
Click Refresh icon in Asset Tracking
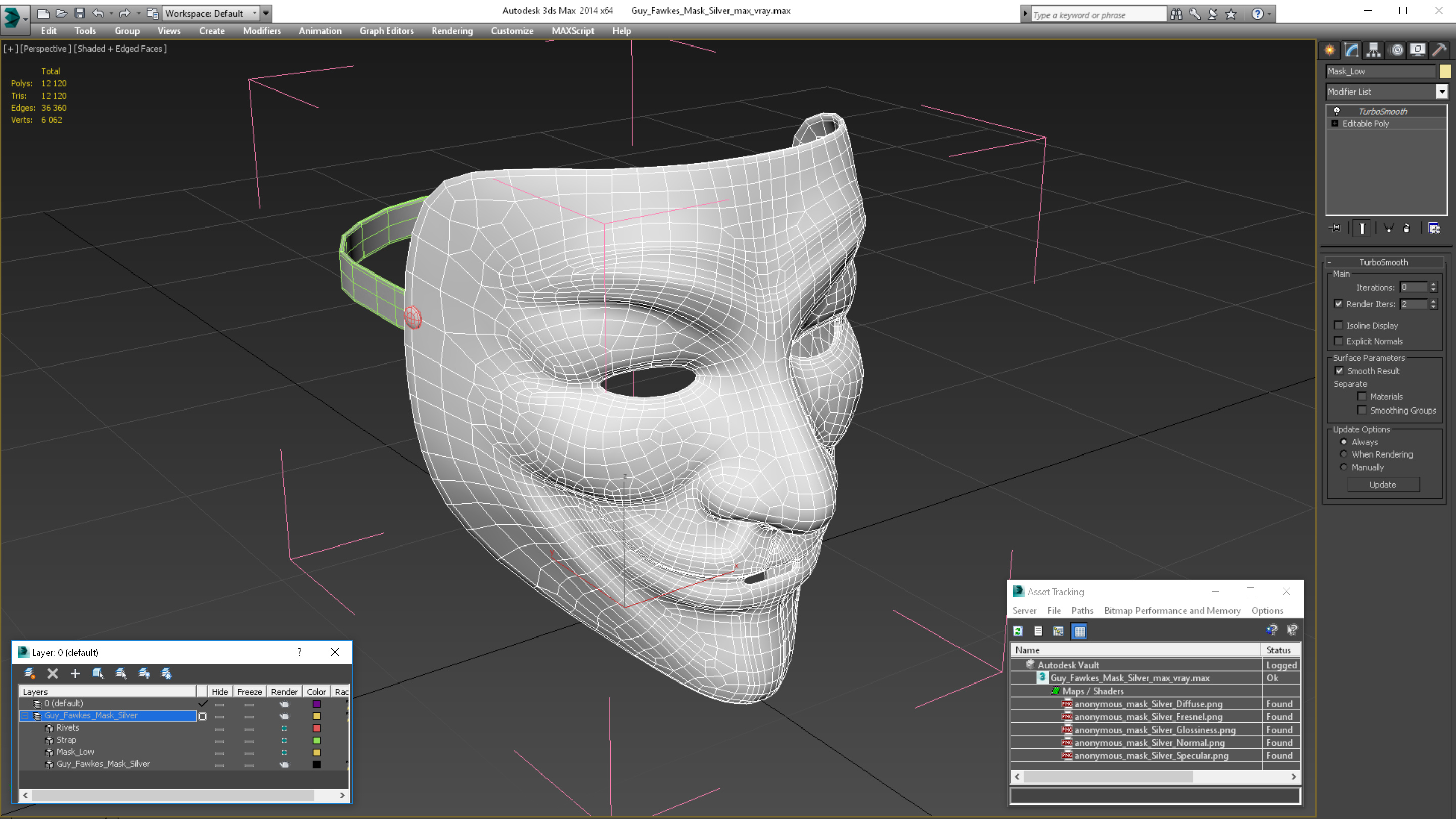1019,631
